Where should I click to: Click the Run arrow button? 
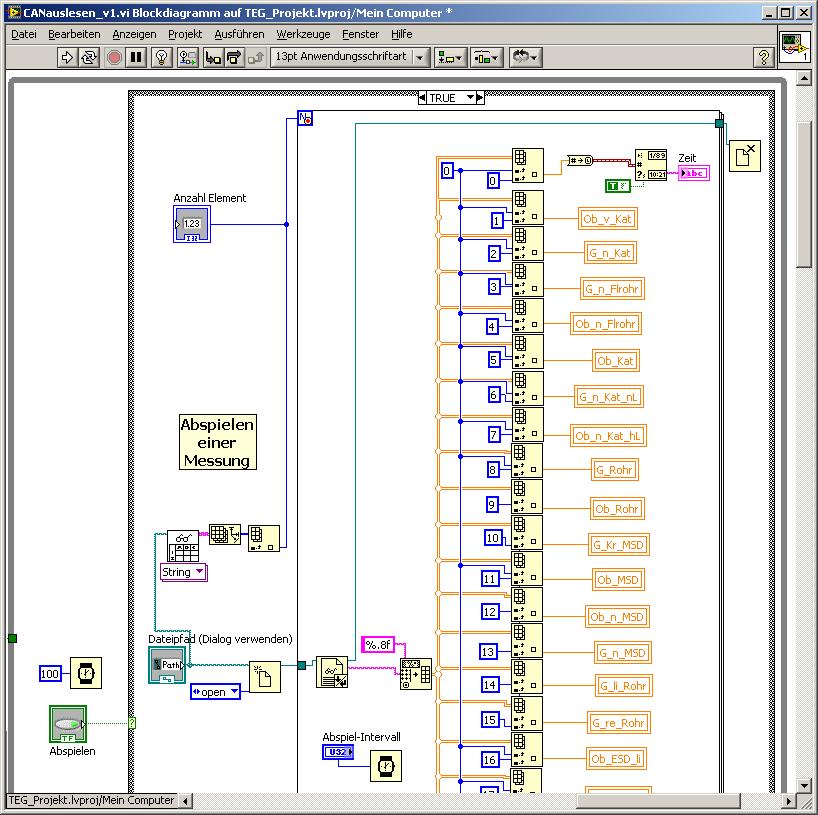point(67,57)
